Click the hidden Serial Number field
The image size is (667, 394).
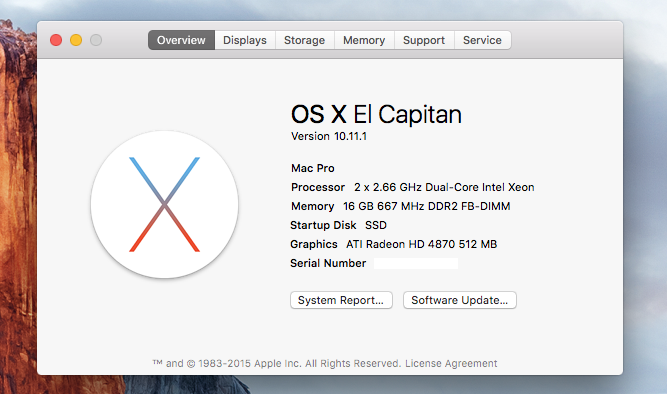click(416, 263)
